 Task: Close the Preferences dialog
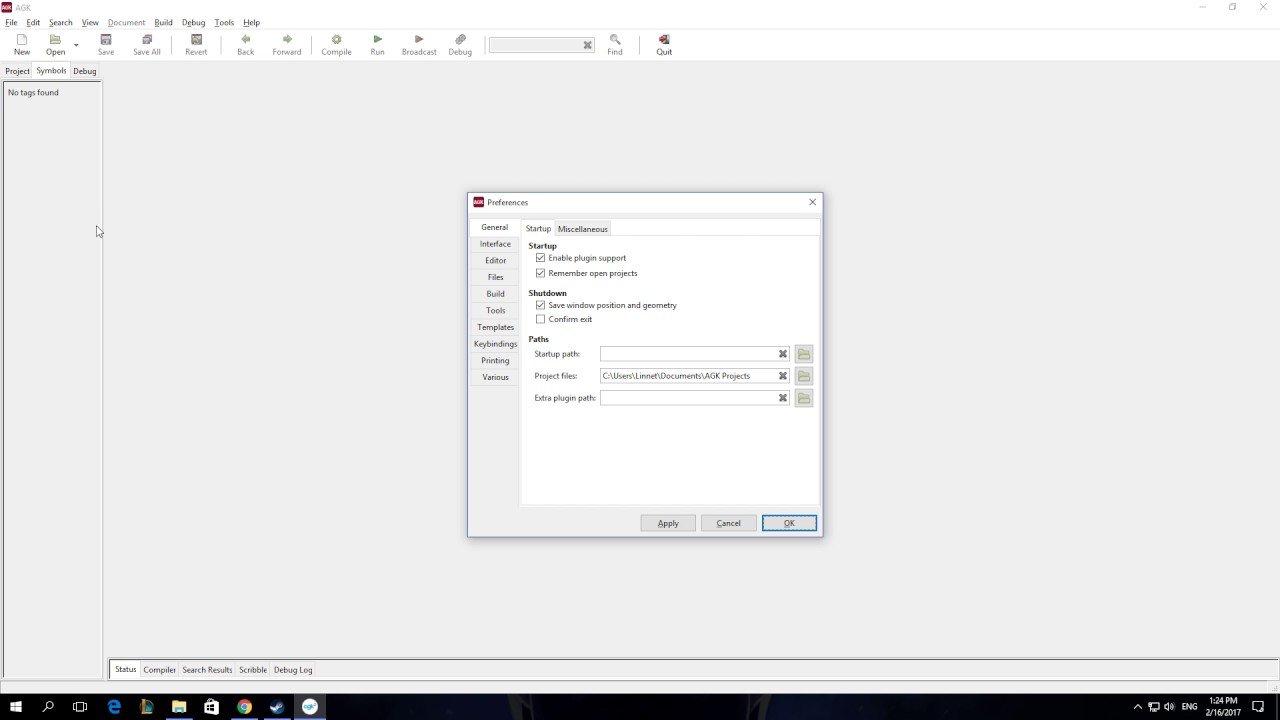(812, 202)
